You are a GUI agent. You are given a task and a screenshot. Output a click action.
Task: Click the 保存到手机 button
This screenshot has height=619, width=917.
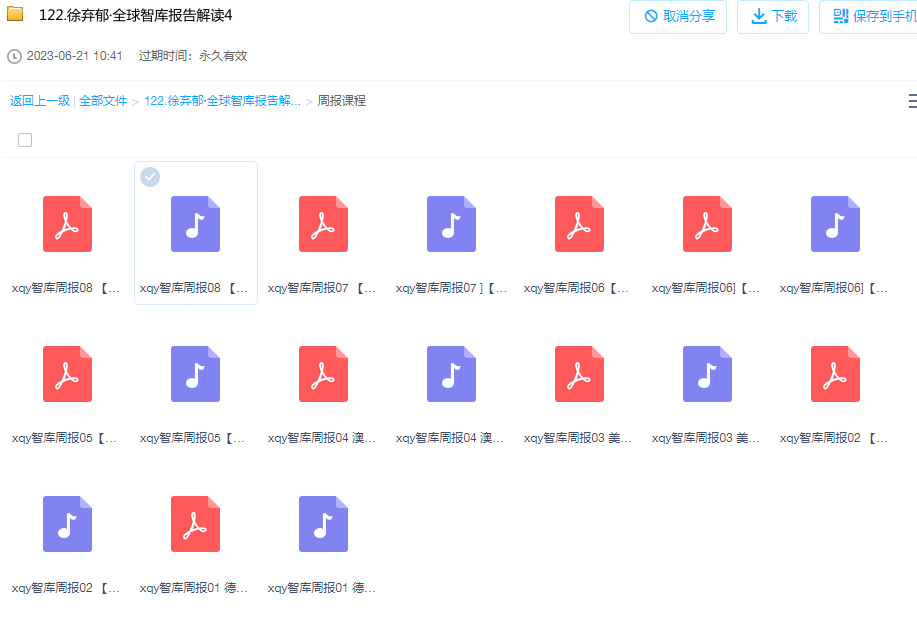click(870, 16)
